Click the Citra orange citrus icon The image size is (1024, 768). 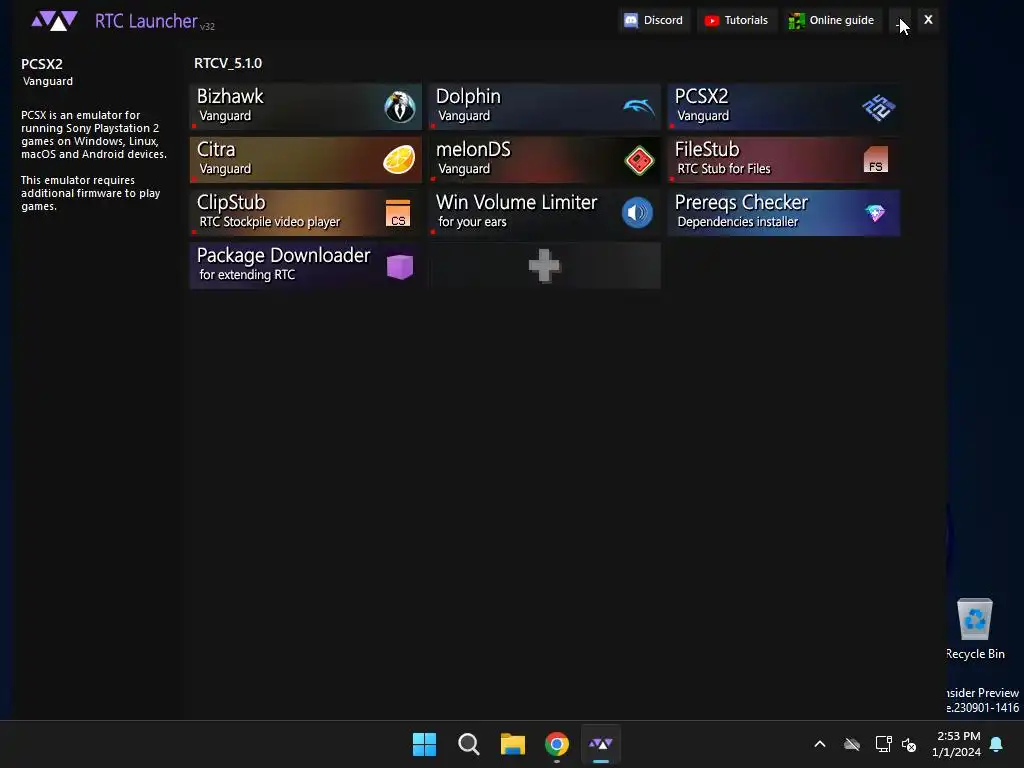click(x=399, y=160)
